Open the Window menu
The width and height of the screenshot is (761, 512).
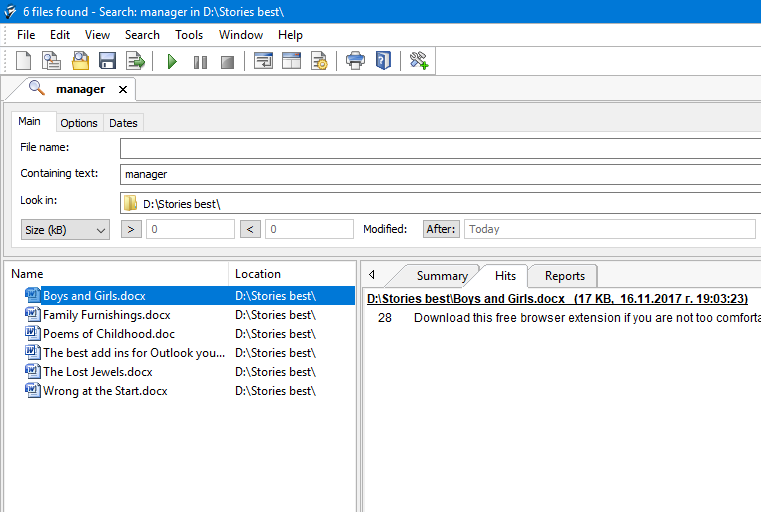coord(241,35)
